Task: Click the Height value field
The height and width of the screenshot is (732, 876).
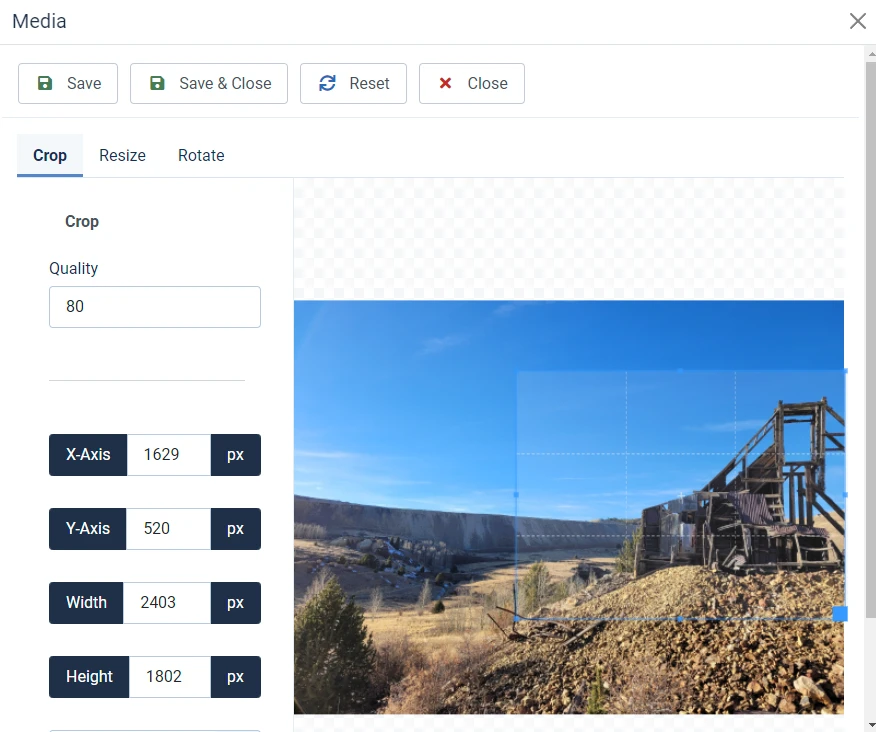Action: 170,677
